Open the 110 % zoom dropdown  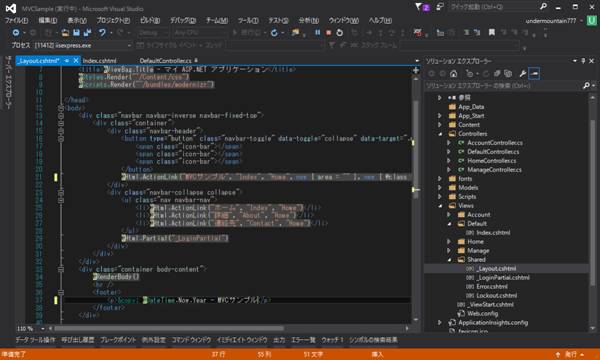[x=42, y=328]
